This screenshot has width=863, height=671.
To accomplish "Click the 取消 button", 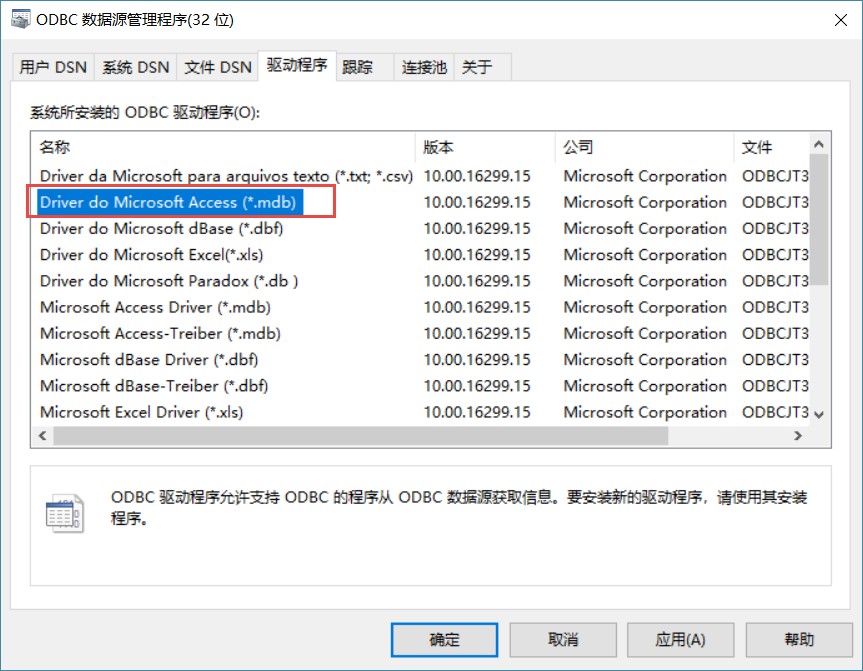I will coord(563,640).
